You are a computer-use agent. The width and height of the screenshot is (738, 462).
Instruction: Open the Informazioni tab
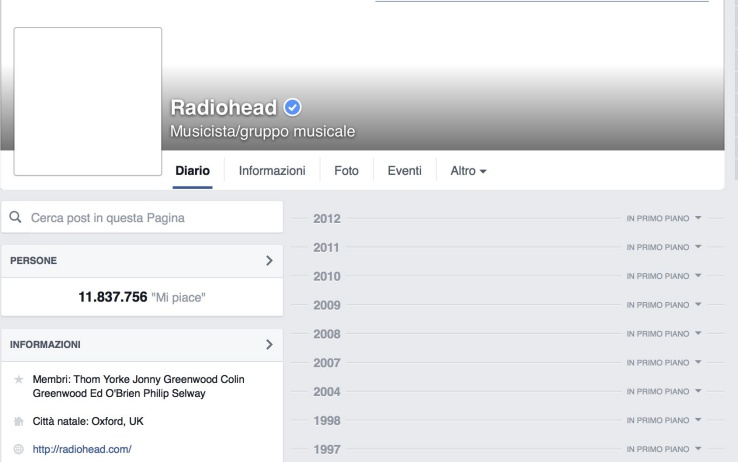point(272,171)
